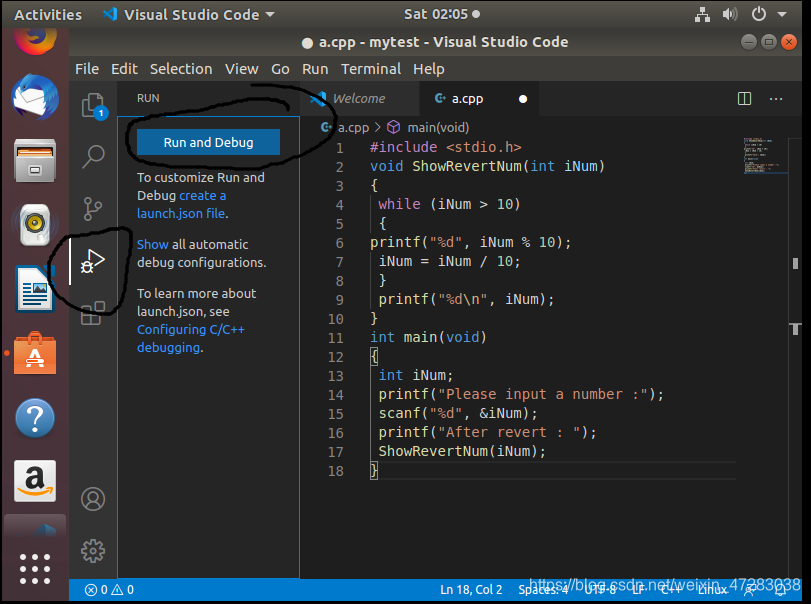Open Files manager from the dock
The height and width of the screenshot is (604, 811).
pos(35,160)
